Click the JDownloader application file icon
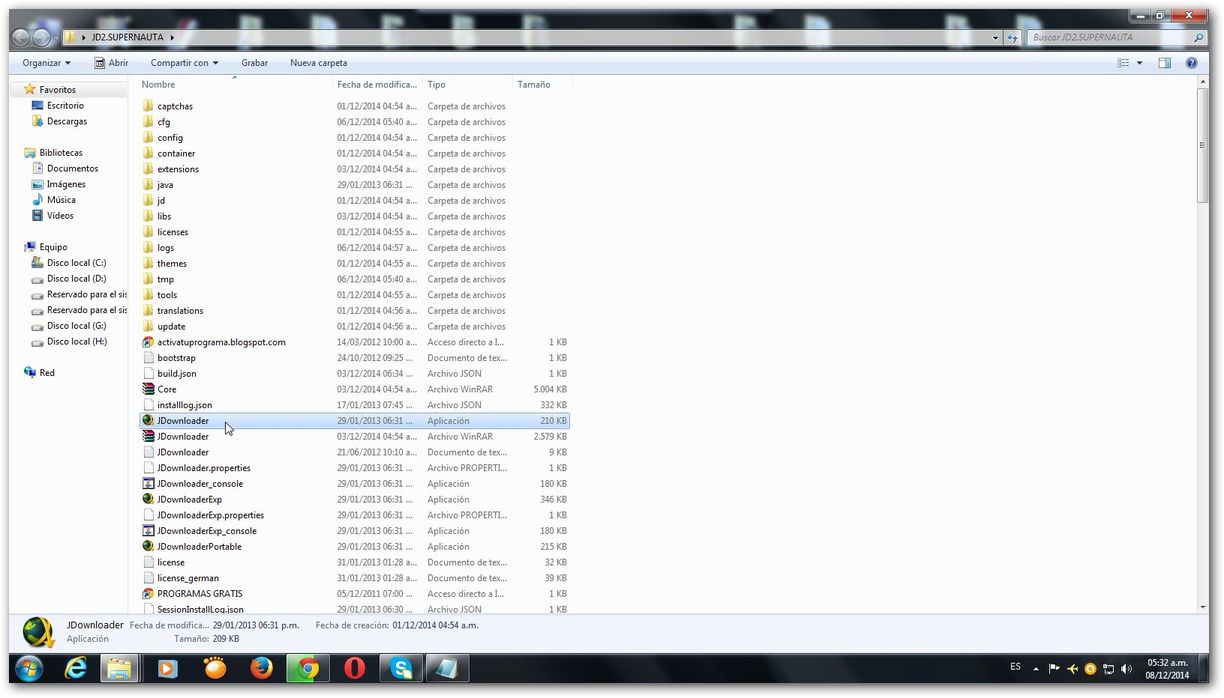The height and width of the screenshot is (698, 1224). (x=148, y=421)
